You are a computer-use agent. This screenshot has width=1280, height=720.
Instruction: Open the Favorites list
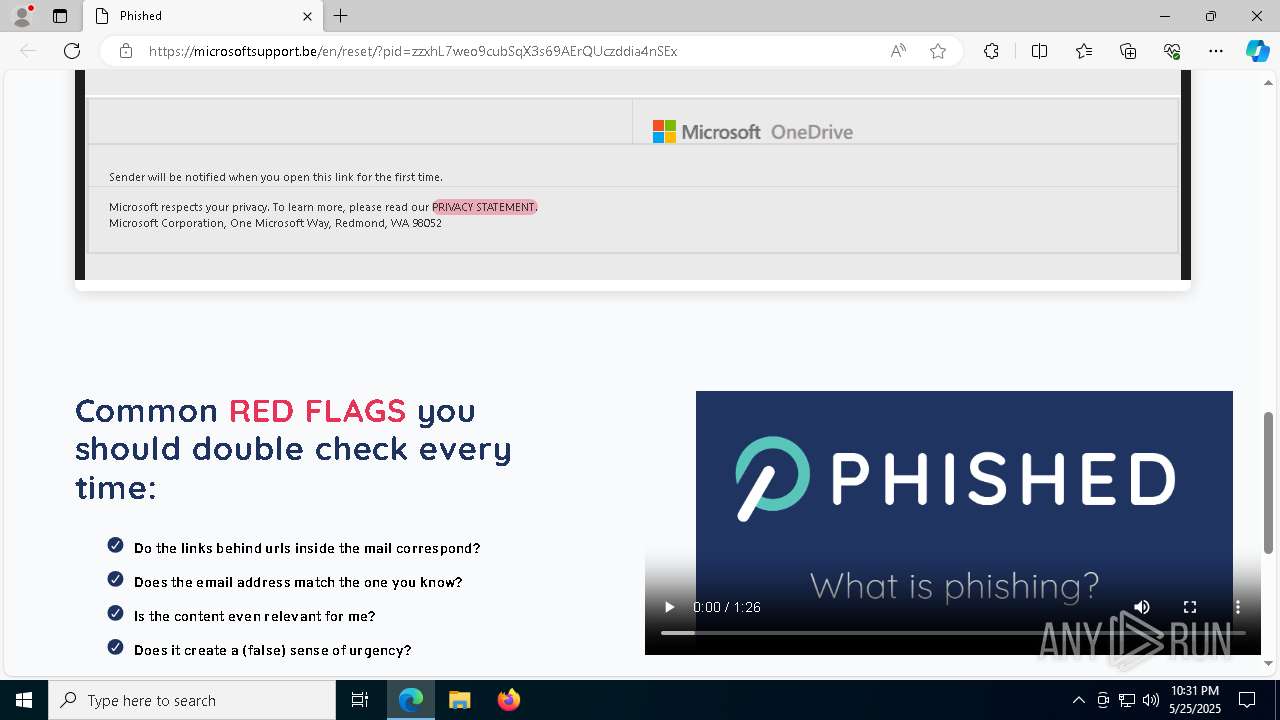pos(1084,51)
